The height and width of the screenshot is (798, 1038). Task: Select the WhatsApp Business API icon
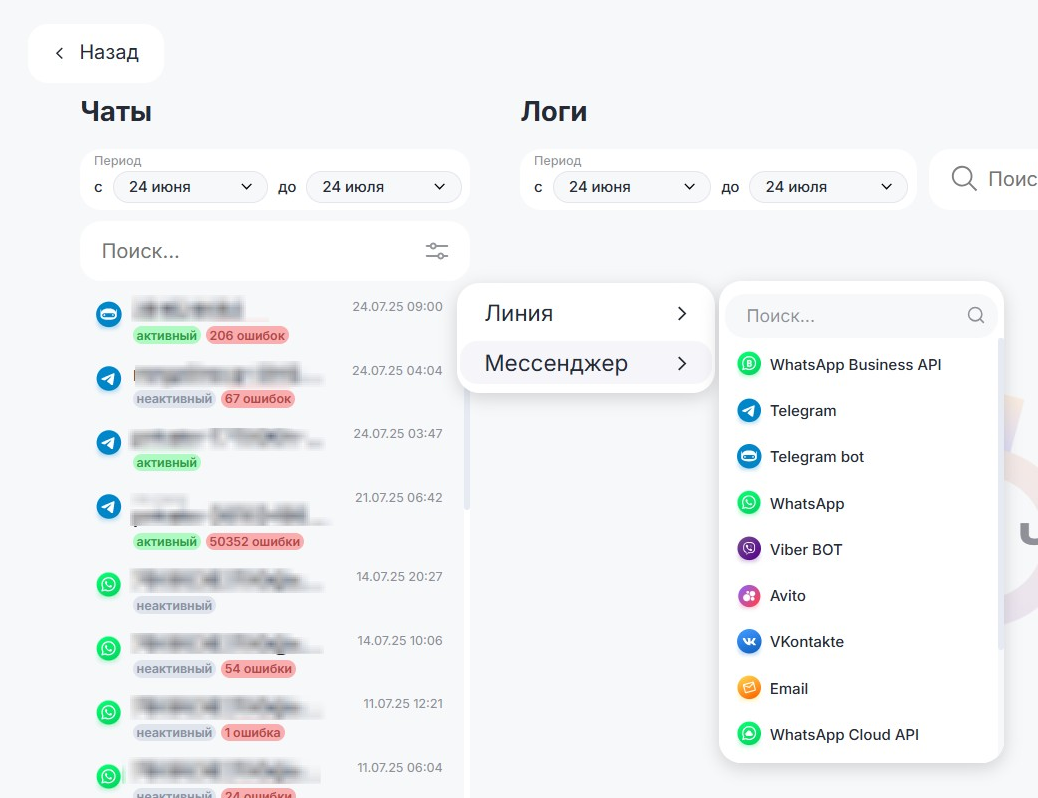[x=749, y=365]
